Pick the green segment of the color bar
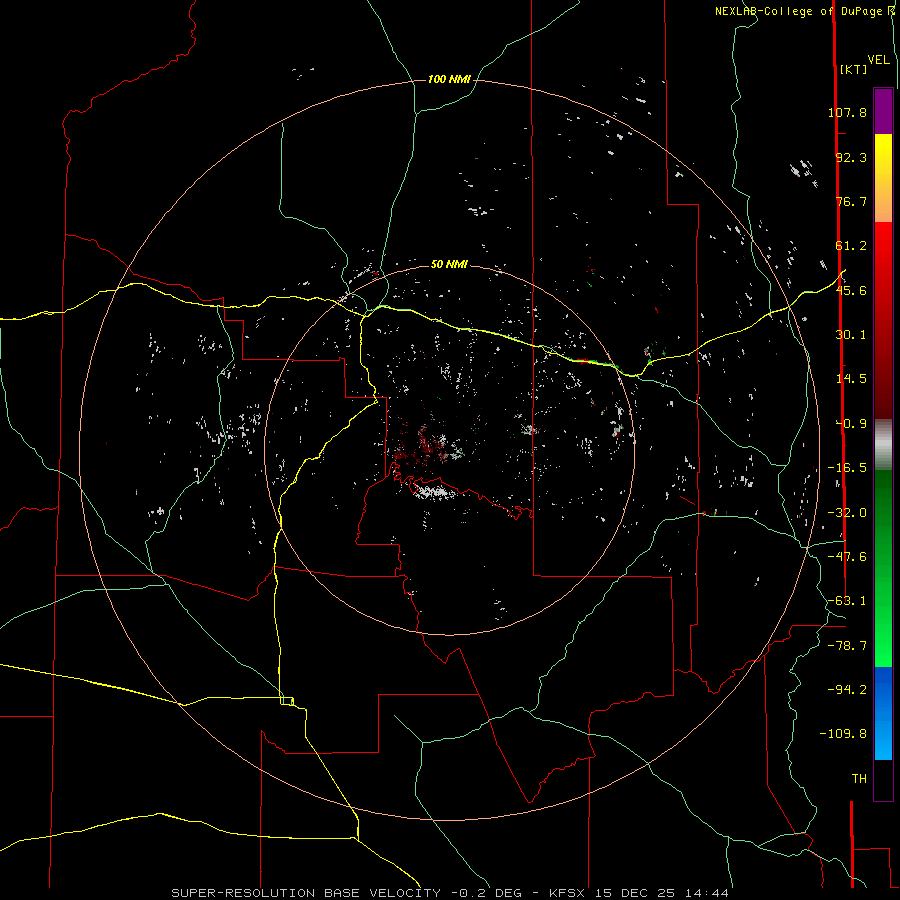 point(883,568)
